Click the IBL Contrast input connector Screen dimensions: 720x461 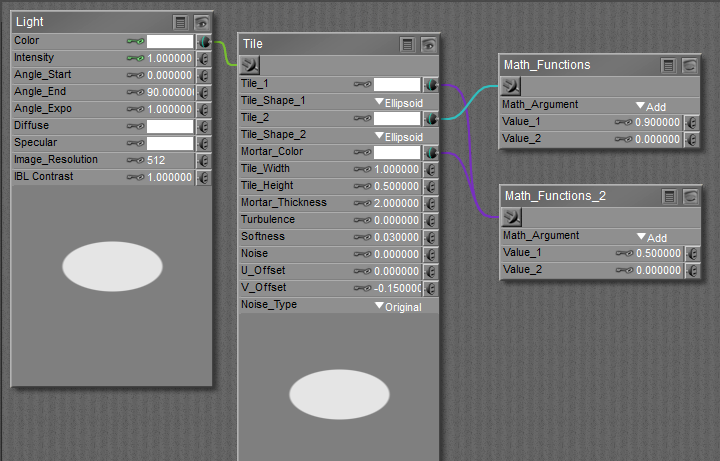point(204,178)
